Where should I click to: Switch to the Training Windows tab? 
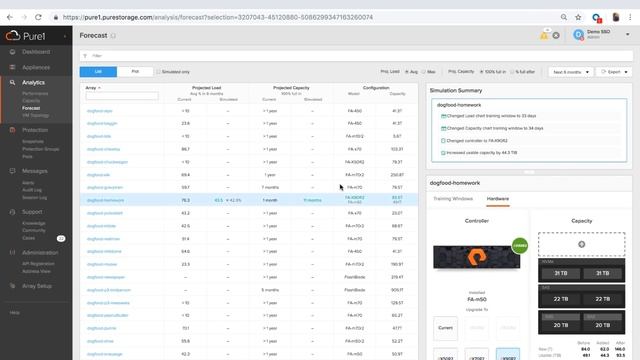pos(453,199)
